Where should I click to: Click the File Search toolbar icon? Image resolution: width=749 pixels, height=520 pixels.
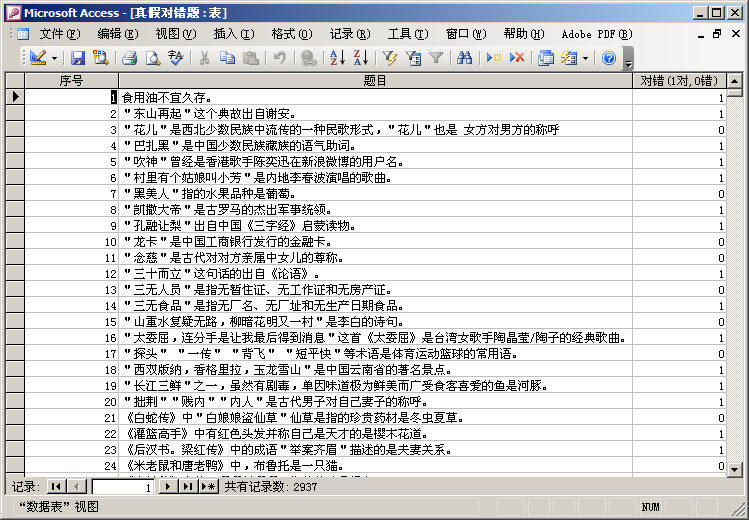point(100,58)
